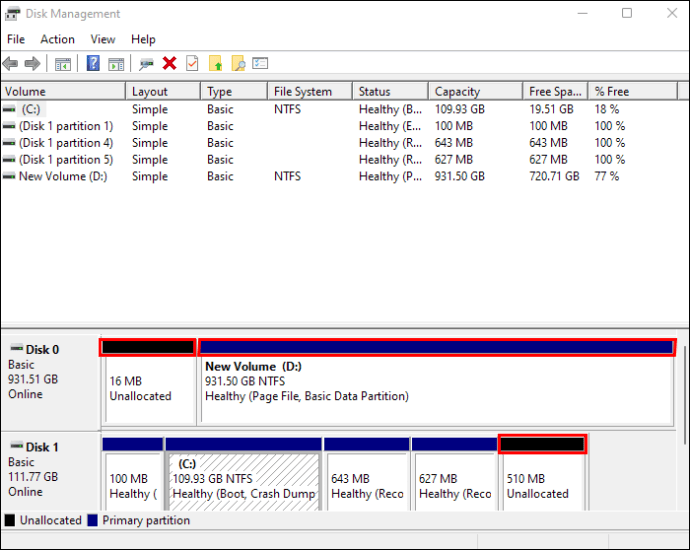Select the "(Disk 1 partition 4)" volume name
Image resolution: width=690 pixels, height=550 pixels.
pyautogui.click(x=66, y=143)
